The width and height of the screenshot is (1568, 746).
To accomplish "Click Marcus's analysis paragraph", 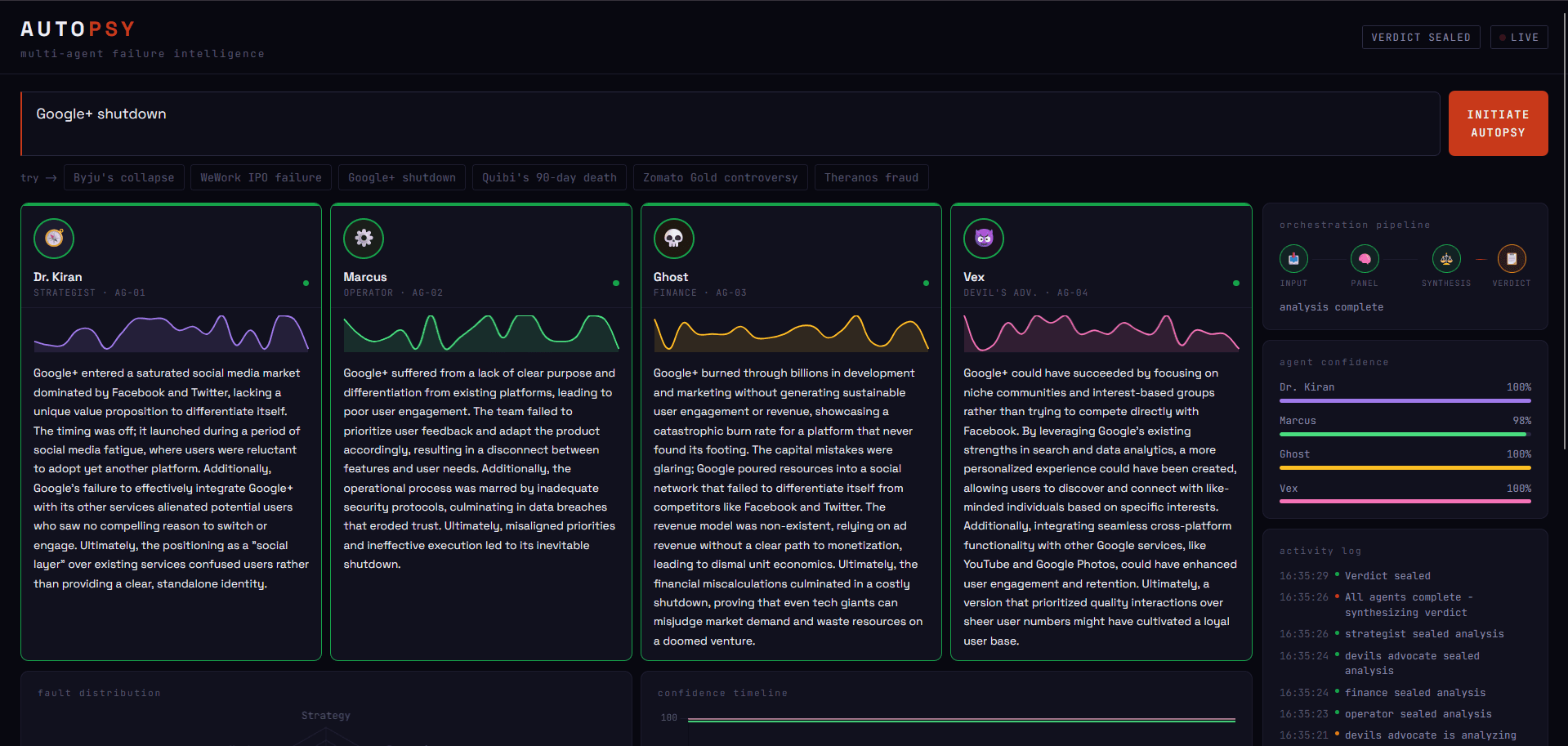I will tap(480, 468).
